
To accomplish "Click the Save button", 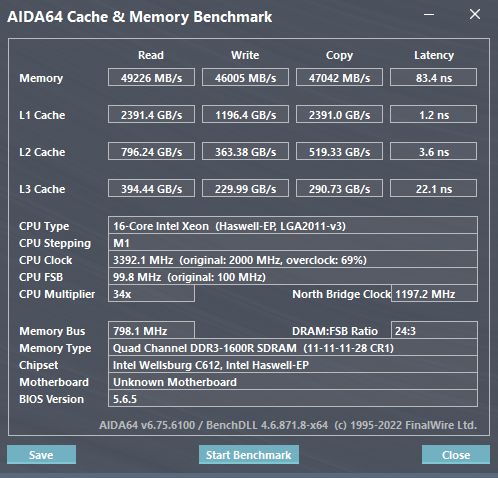I will pyautogui.click(x=41, y=455).
